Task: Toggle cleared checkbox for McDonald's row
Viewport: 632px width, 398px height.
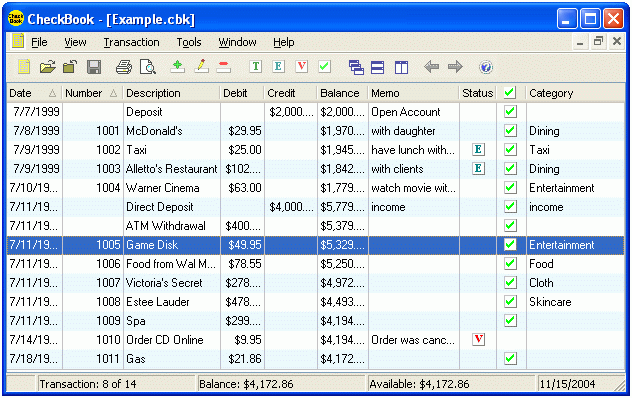Action: coord(510,130)
